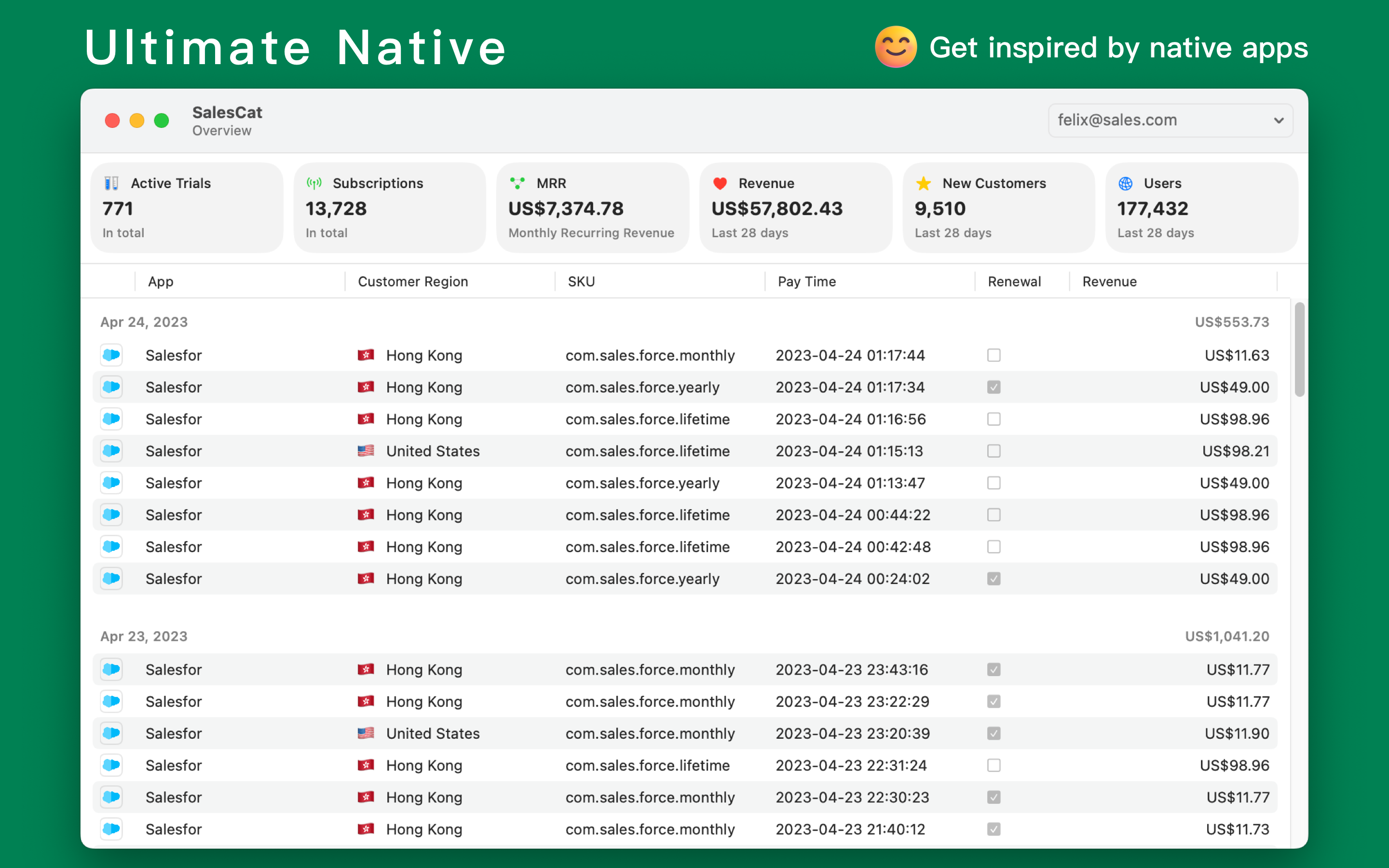Click the US$1,041.20 daily total
Screen dimensions: 1389x868
click(x=1227, y=636)
